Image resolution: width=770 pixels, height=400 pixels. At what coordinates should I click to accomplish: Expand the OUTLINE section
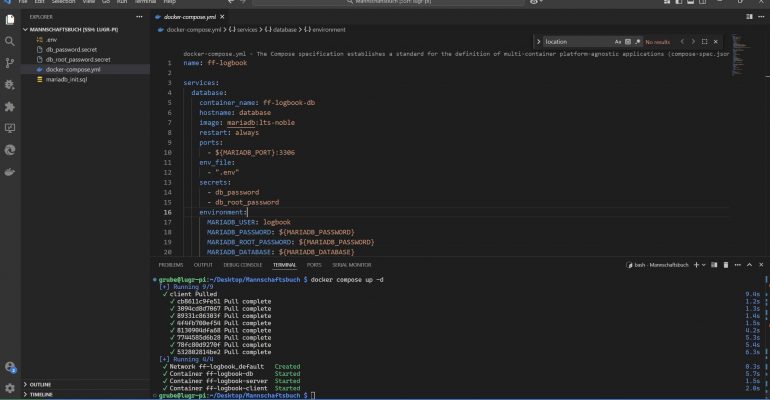point(40,385)
